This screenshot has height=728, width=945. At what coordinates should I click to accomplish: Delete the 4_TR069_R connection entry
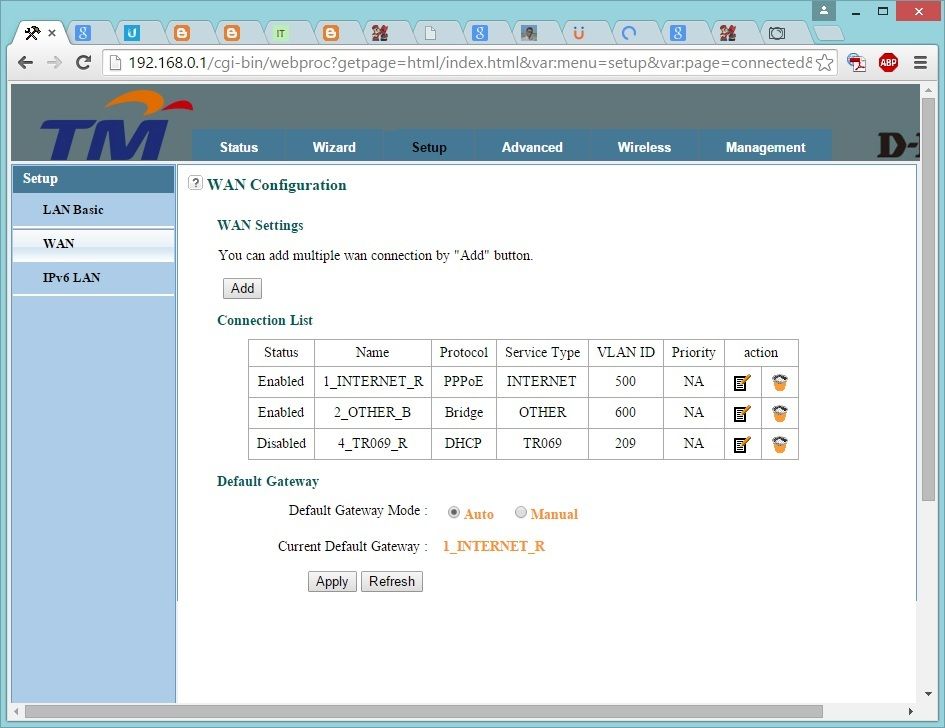(780, 444)
